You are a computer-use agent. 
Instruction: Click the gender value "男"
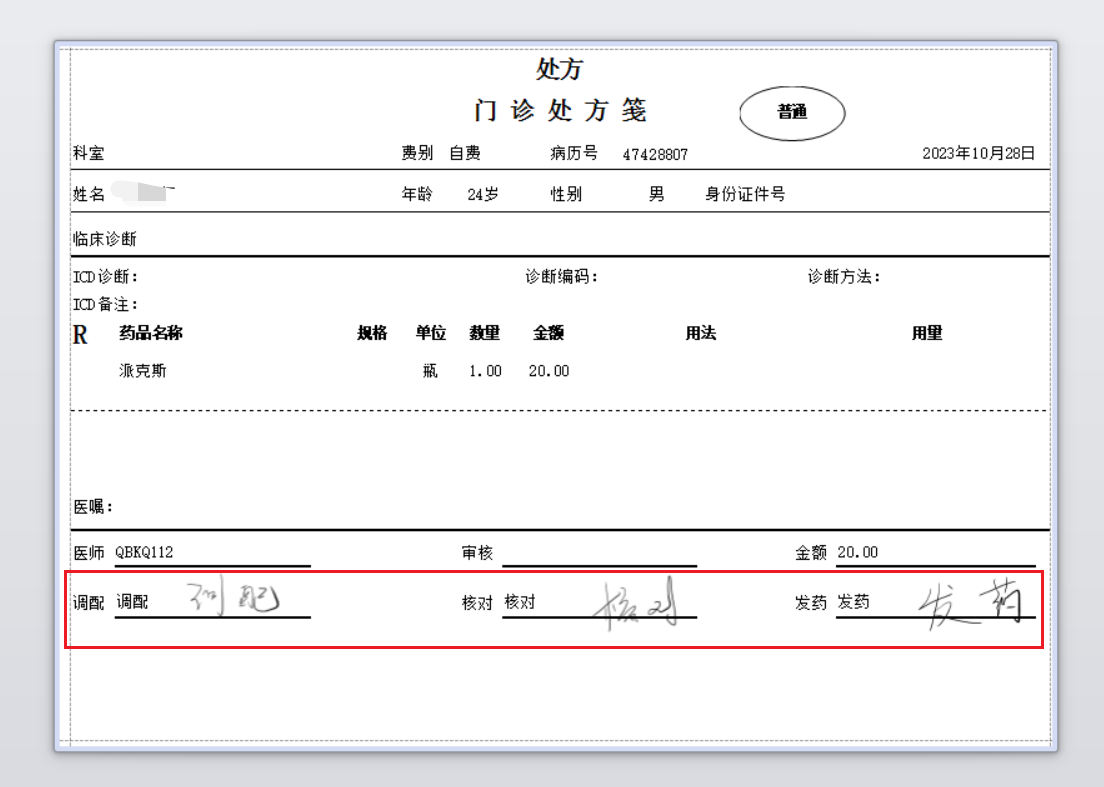tap(656, 194)
